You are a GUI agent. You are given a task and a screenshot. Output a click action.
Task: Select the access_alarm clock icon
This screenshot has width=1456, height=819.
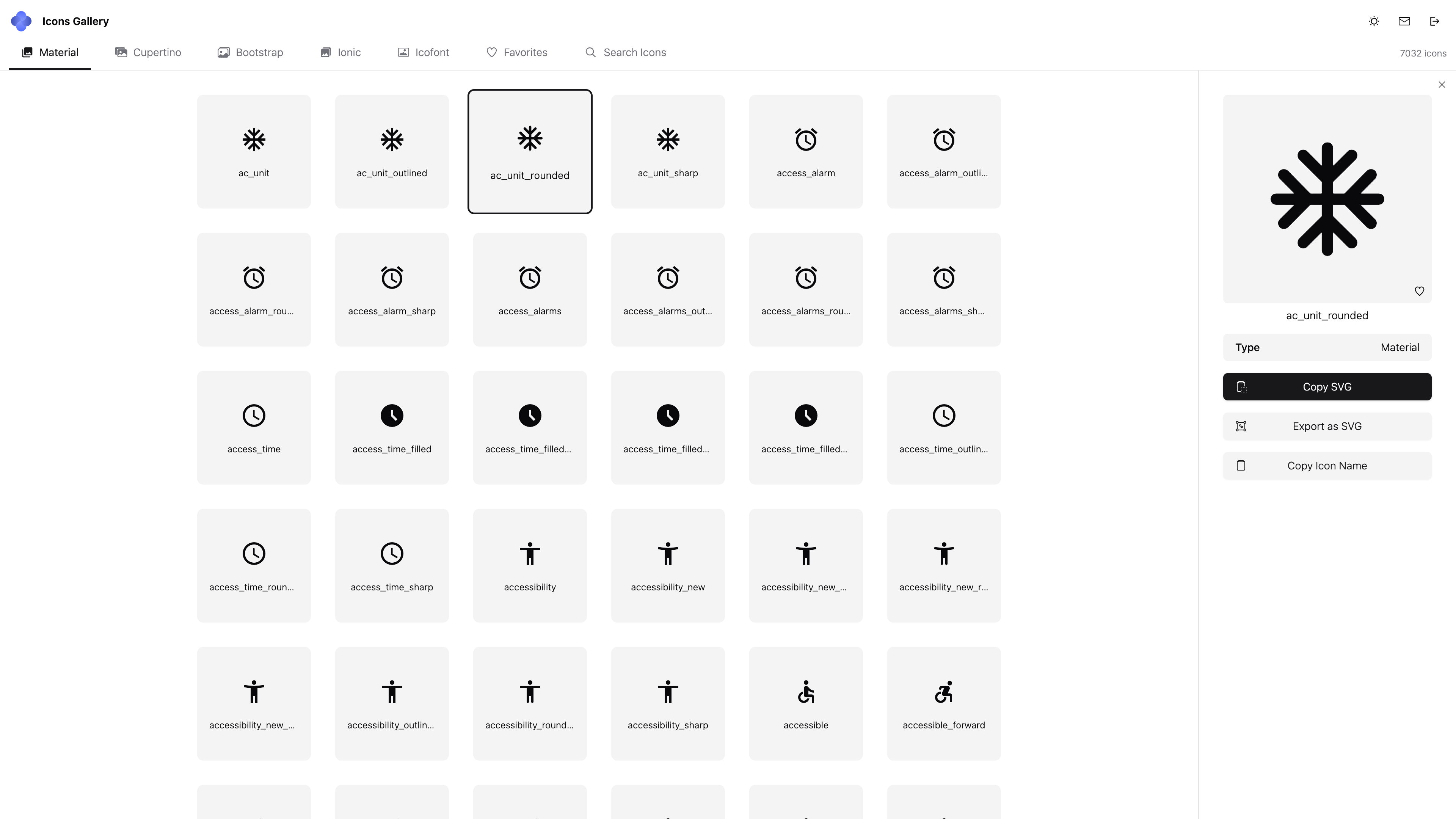[x=805, y=152]
